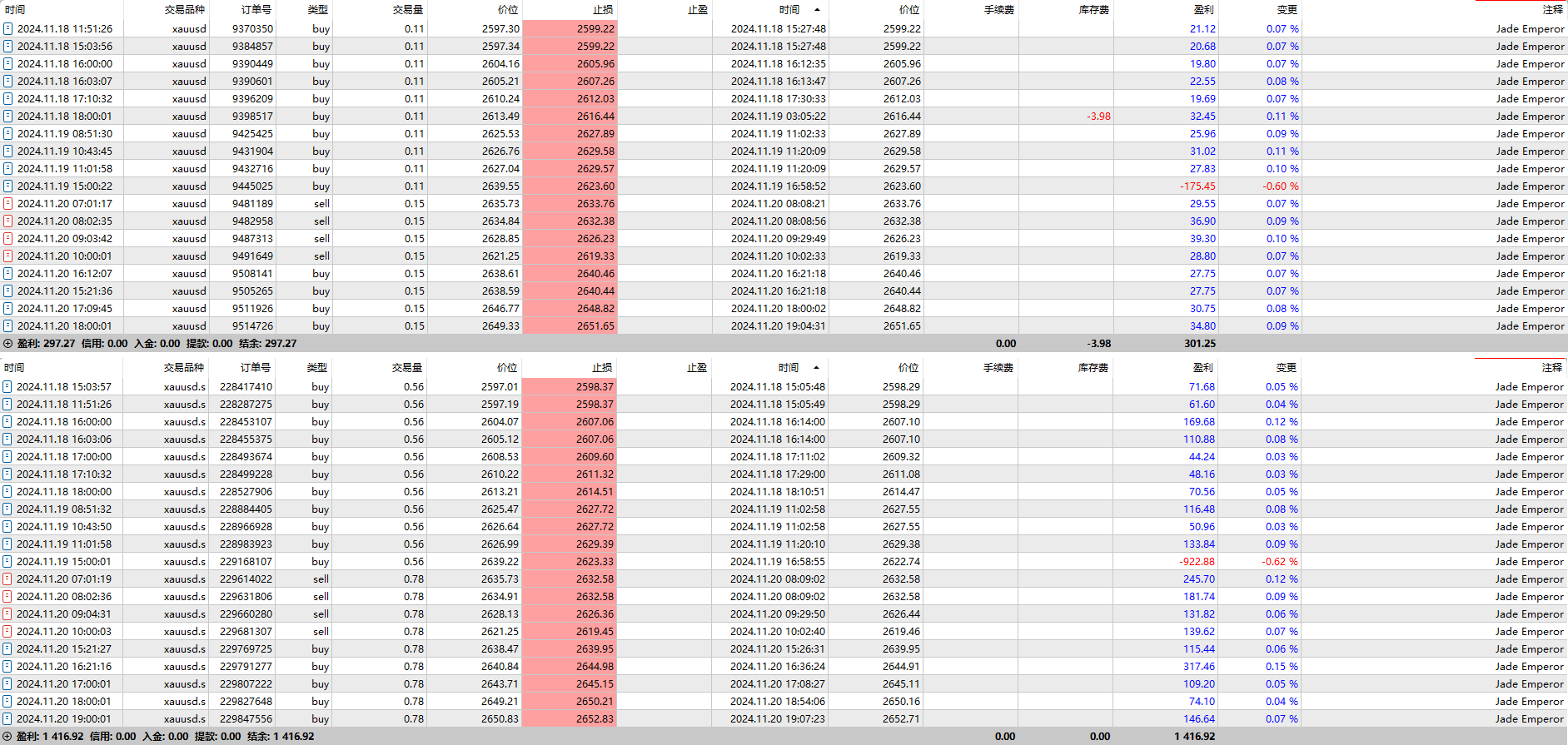Click the 止损 header in upper table
This screenshot has height=750, width=1568.
[603, 10]
